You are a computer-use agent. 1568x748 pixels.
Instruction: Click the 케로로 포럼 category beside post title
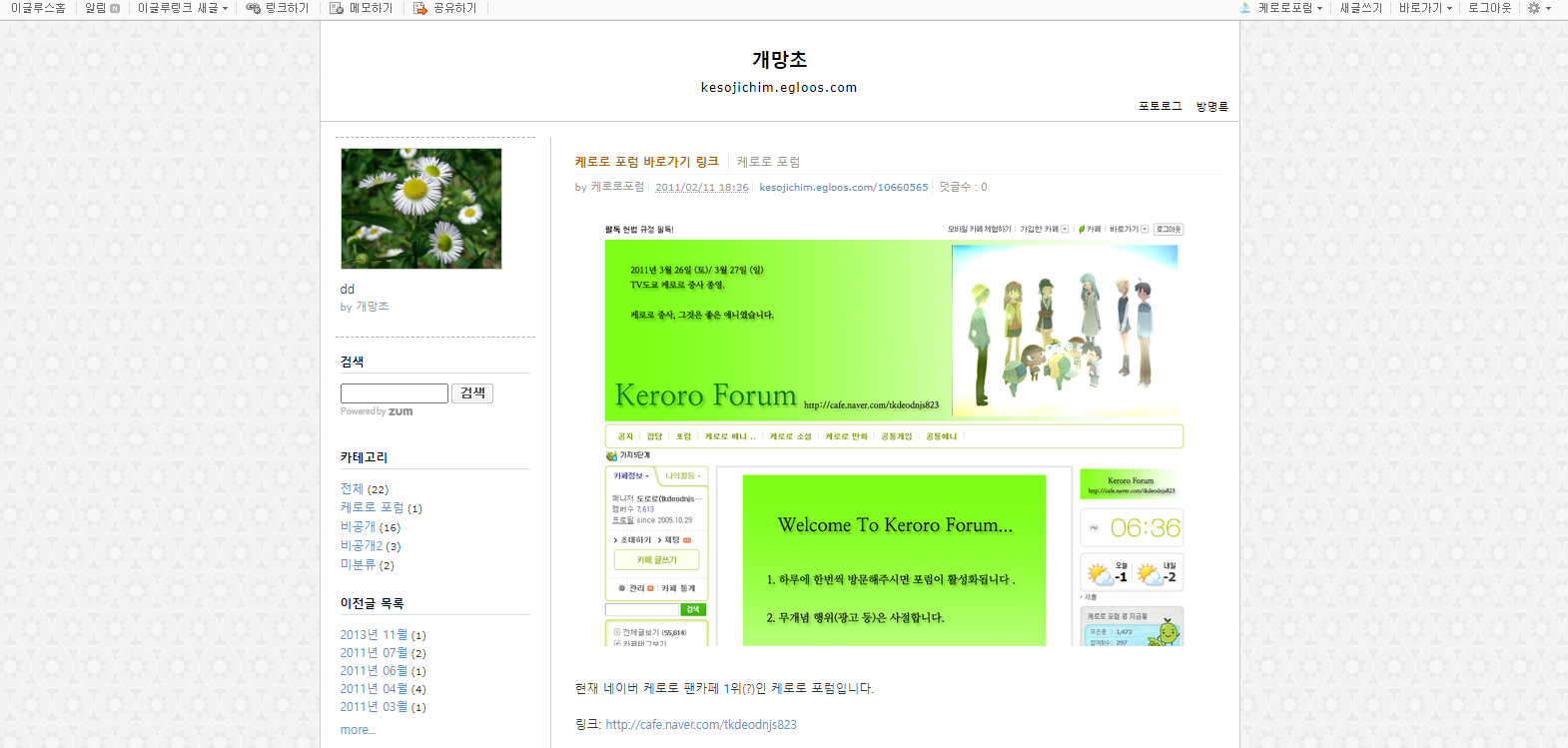coord(768,162)
